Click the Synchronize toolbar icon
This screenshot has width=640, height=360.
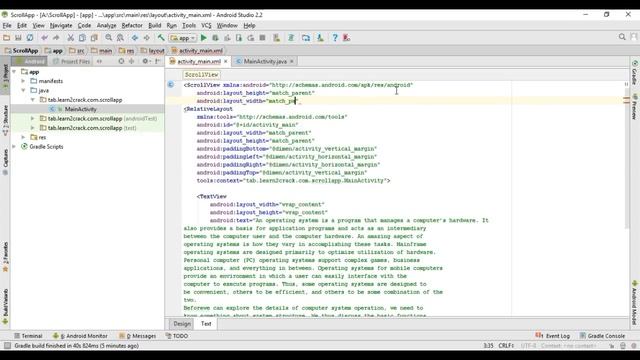click(x=30, y=38)
